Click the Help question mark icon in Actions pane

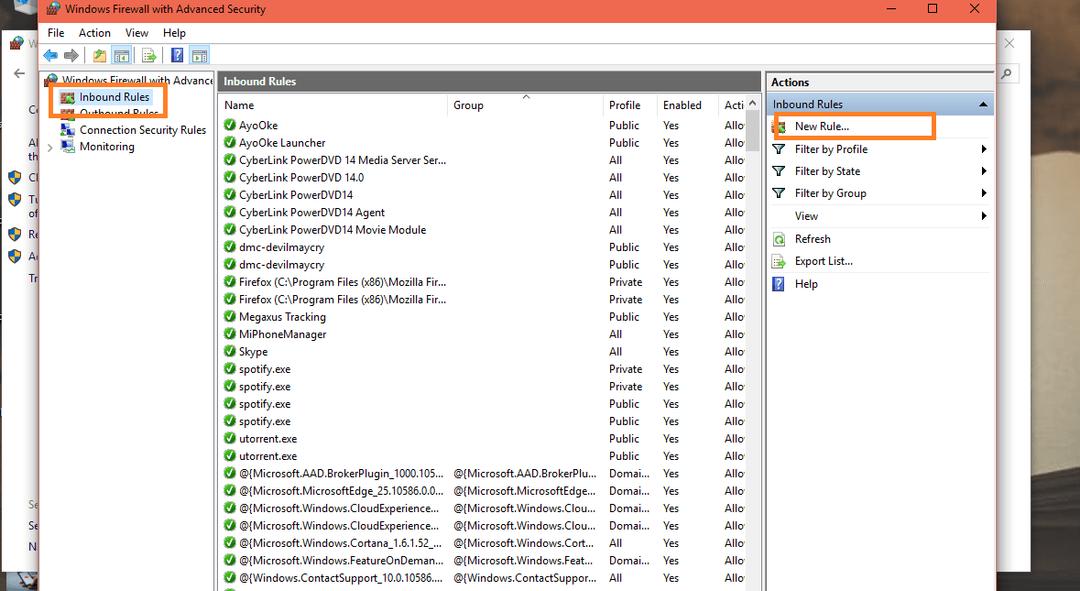click(778, 284)
